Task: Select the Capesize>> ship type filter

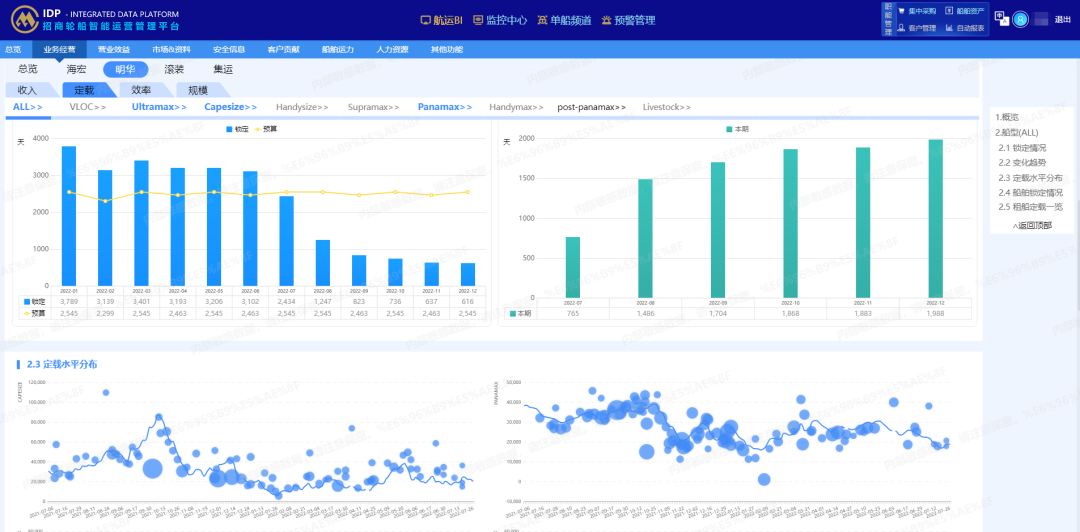Action: tap(231, 107)
